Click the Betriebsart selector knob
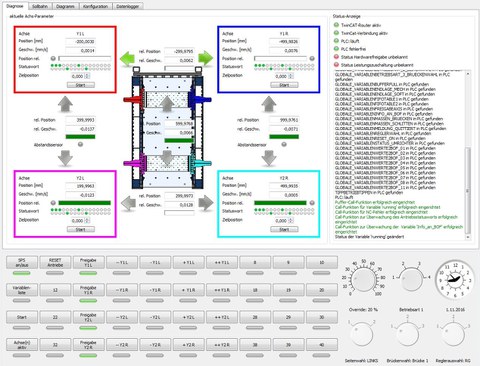This screenshot has height=366, width=480. [411, 279]
